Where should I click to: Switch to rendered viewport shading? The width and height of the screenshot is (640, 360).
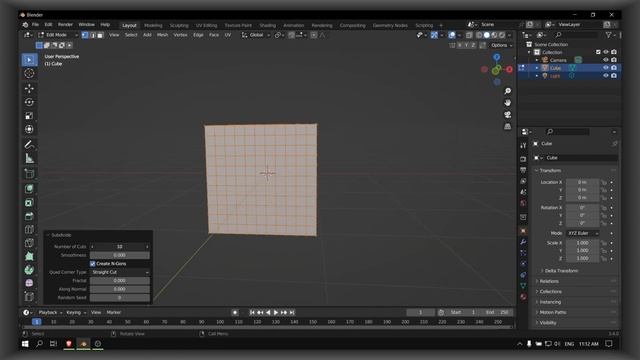pyautogui.click(x=502, y=35)
